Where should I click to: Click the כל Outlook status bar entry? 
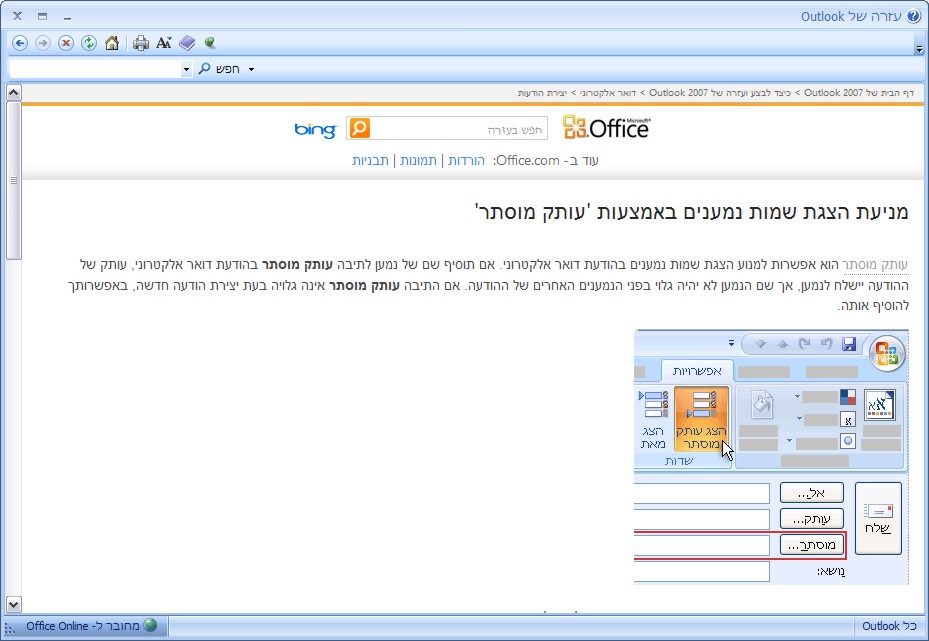(888, 626)
